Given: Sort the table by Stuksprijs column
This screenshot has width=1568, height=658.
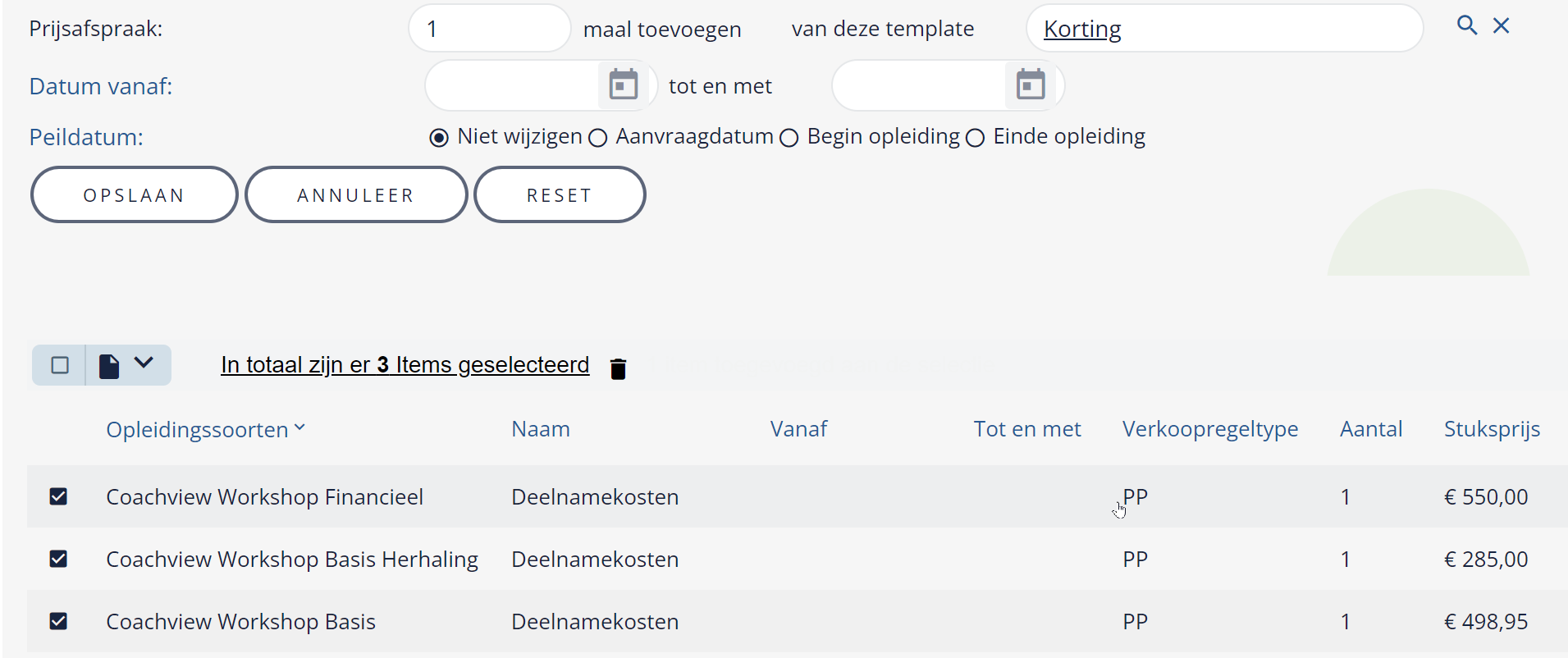Looking at the screenshot, I should 1492,429.
